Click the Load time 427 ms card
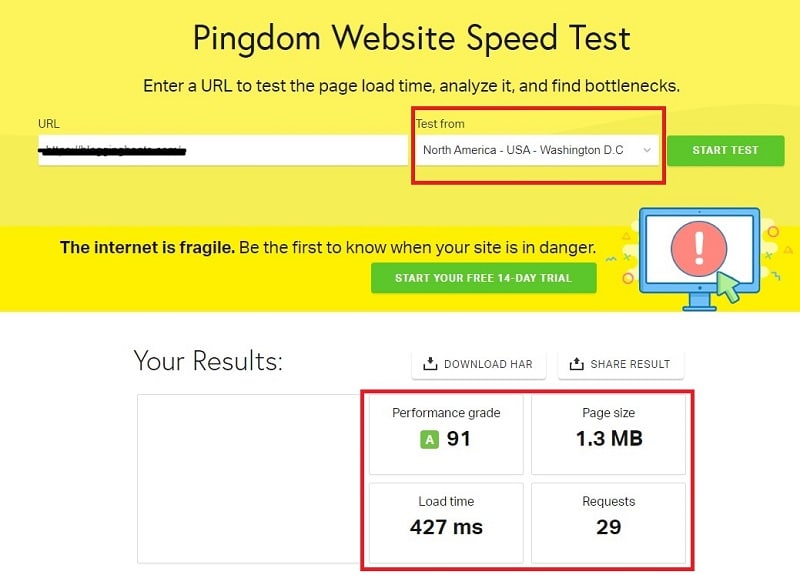Viewport: 800px width, 575px height. [x=446, y=523]
